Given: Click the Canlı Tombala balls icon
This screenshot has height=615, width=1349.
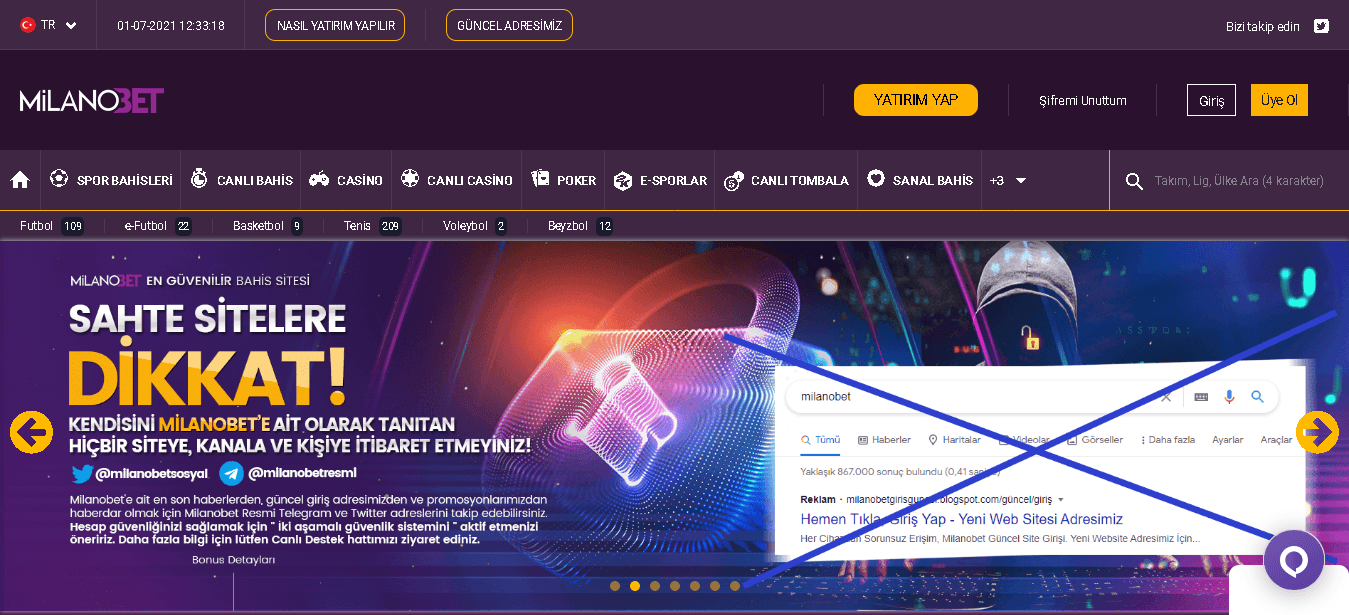Looking at the screenshot, I should tap(733, 181).
